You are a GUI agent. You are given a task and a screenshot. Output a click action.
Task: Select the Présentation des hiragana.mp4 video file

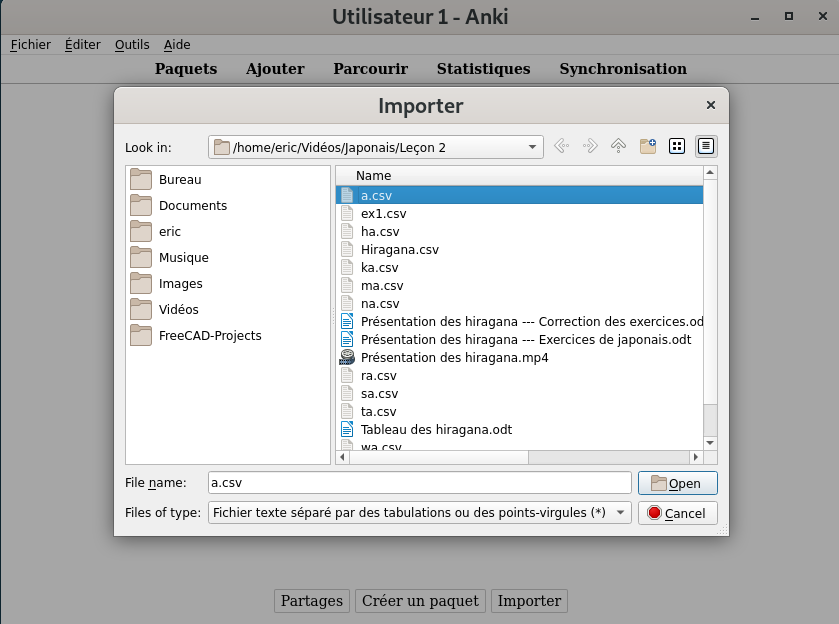click(x=454, y=358)
